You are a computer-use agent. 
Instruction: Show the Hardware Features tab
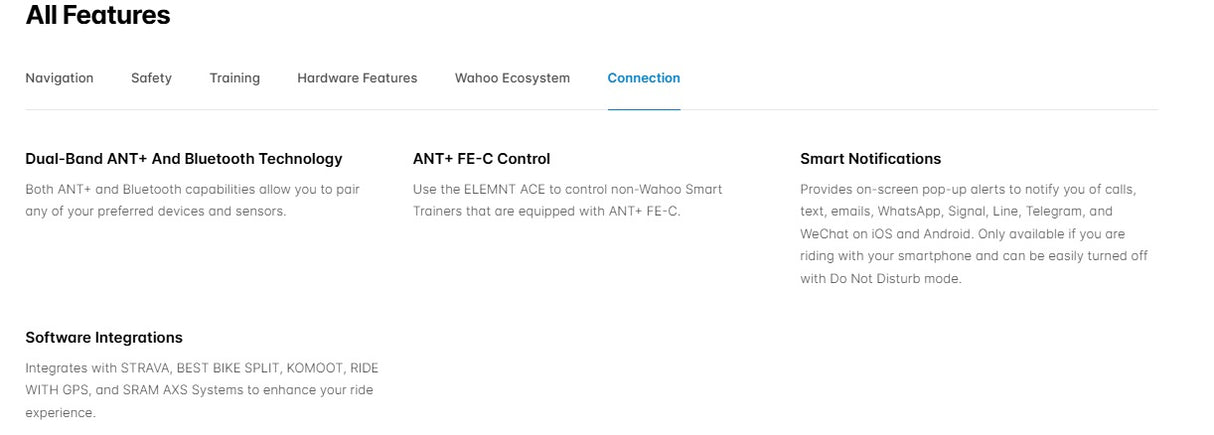tap(357, 78)
